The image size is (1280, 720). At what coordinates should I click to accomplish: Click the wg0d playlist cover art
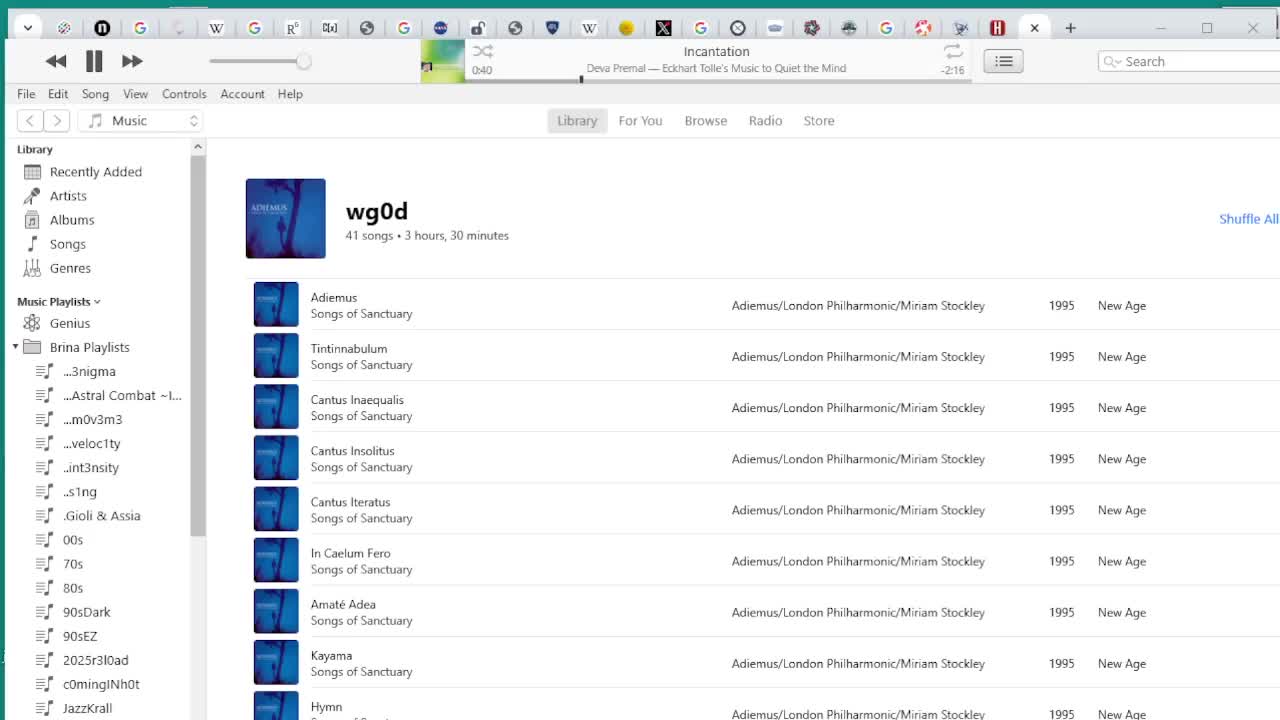click(x=285, y=218)
